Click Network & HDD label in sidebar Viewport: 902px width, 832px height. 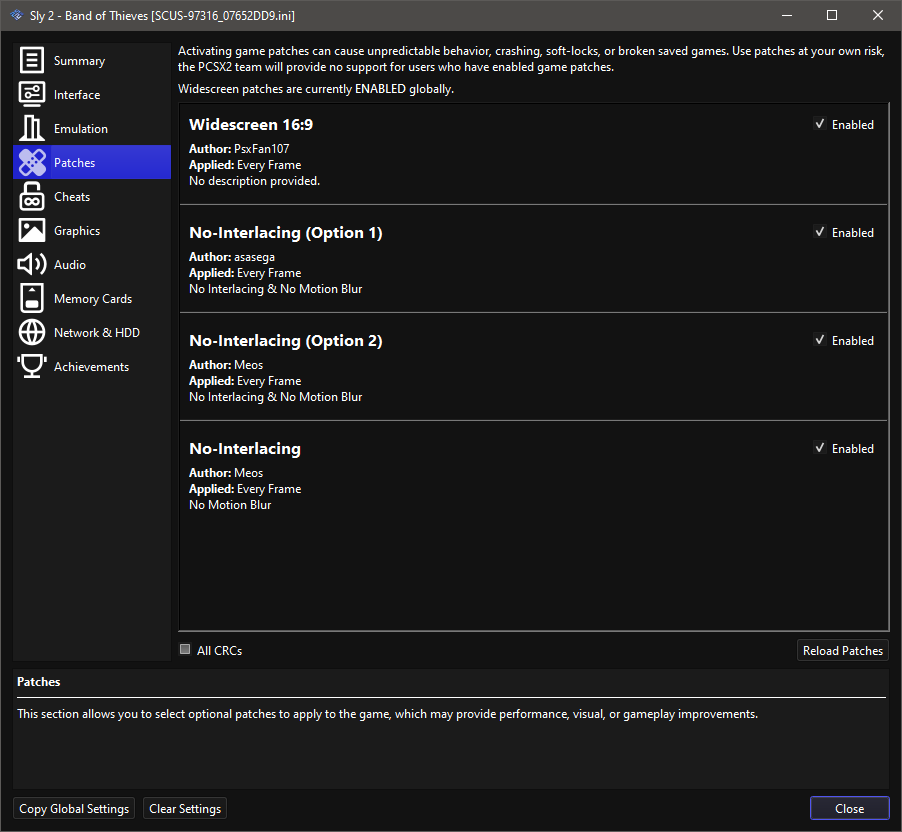[x=97, y=332]
